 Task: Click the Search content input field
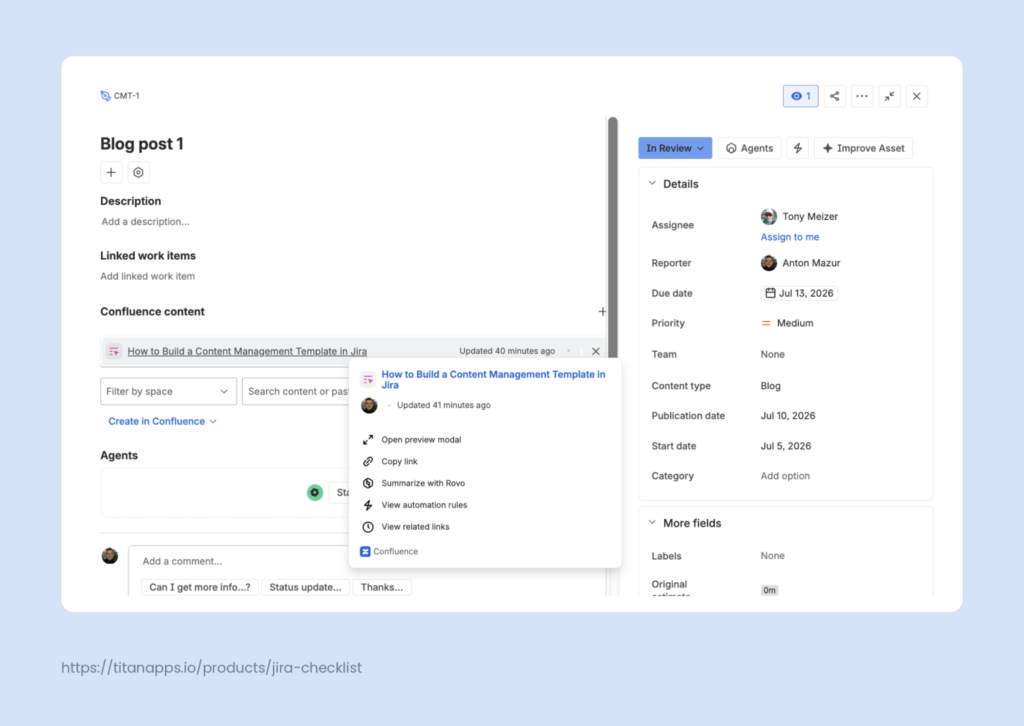click(296, 391)
